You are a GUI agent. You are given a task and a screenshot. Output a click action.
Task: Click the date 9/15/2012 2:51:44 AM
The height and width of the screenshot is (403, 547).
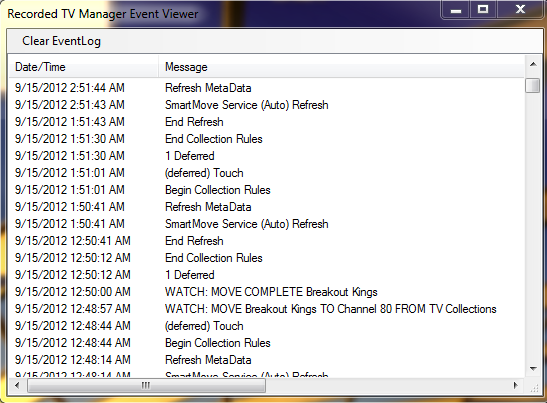[x=69, y=88]
